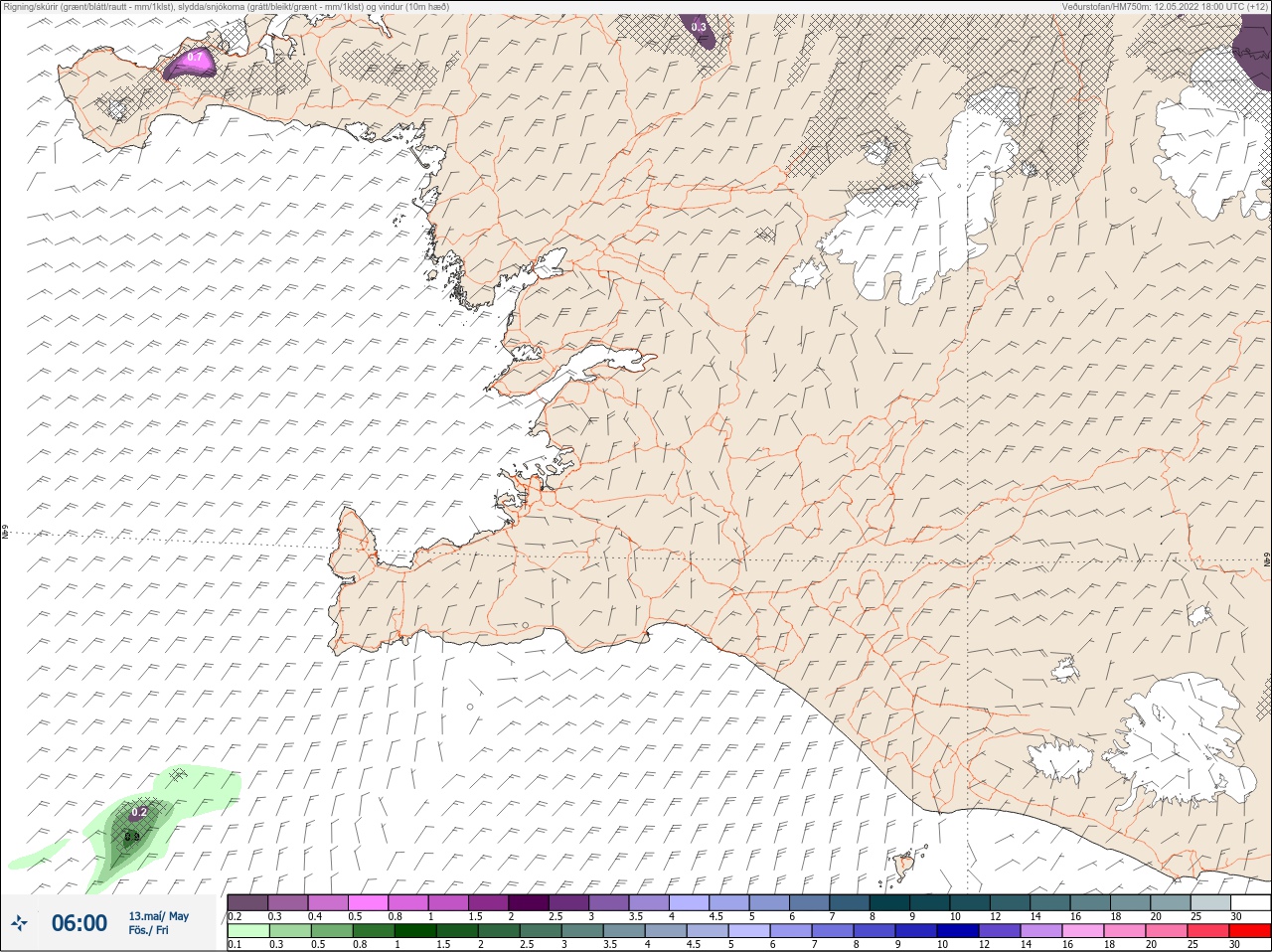Select the 06:00 forecast time label
The height and width of the screenshot is (952, 1272).
79,923
